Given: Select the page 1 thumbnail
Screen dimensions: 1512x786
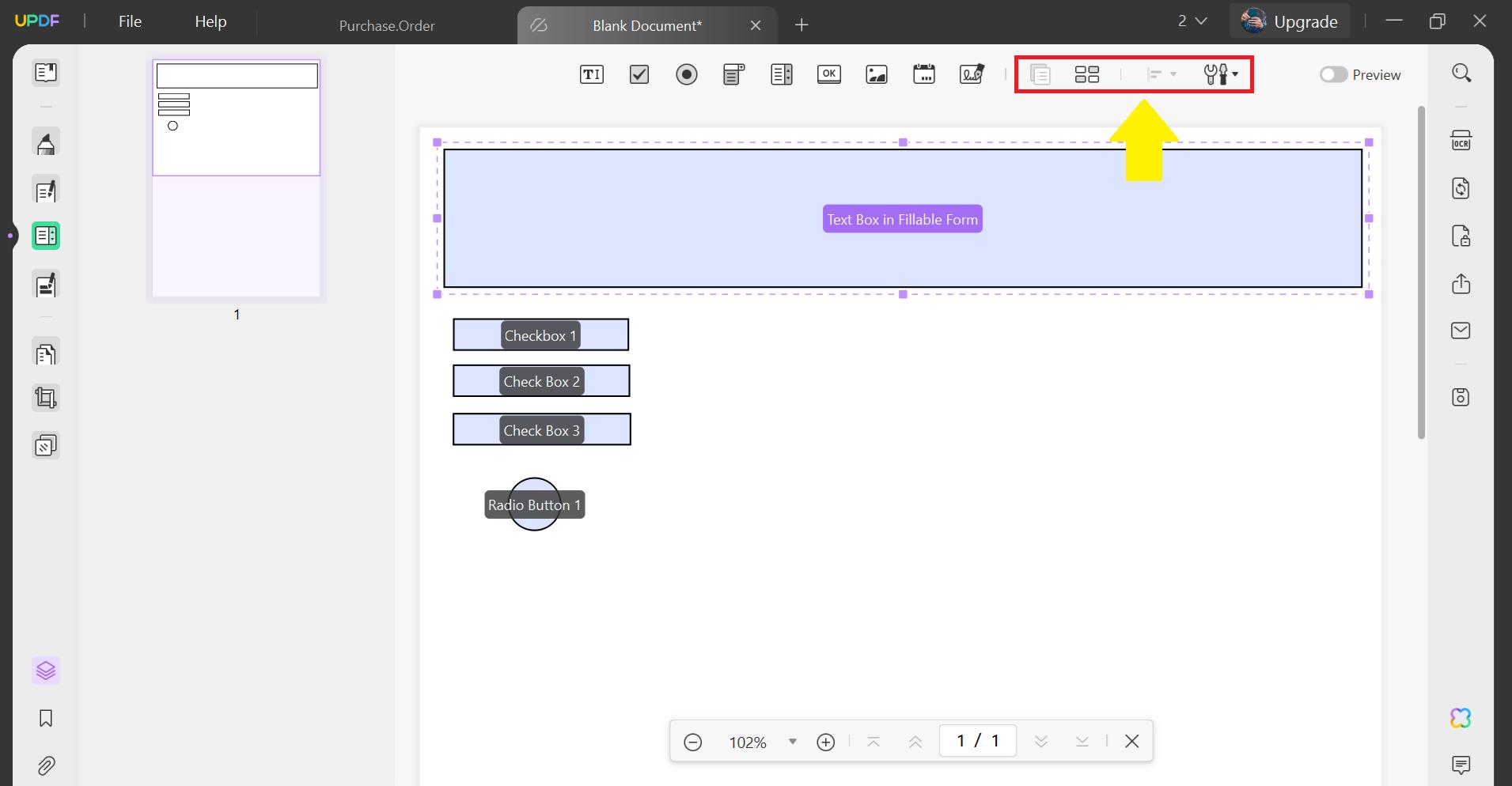Looking at the screenshot, I should coord(235,178).
